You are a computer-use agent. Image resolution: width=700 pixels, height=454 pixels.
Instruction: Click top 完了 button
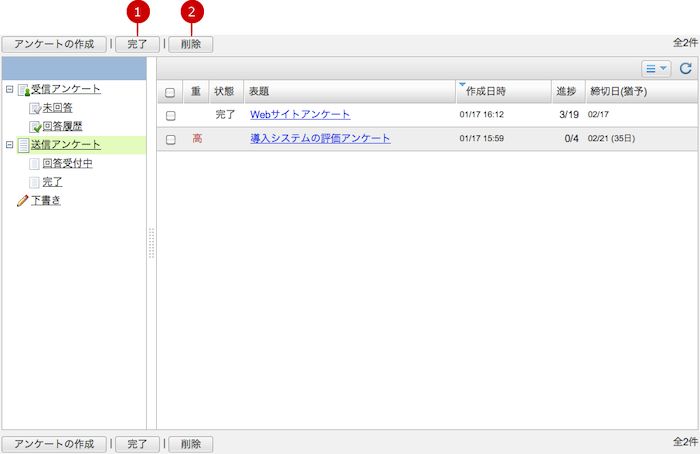tap(137, 44)
